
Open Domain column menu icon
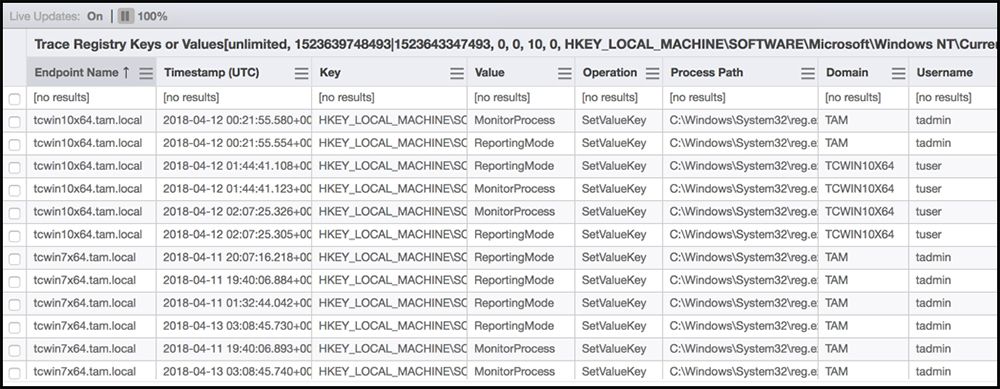899,73
